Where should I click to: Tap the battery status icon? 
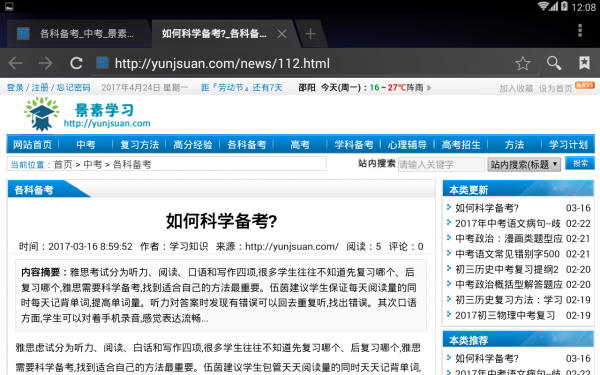[564, 6]
